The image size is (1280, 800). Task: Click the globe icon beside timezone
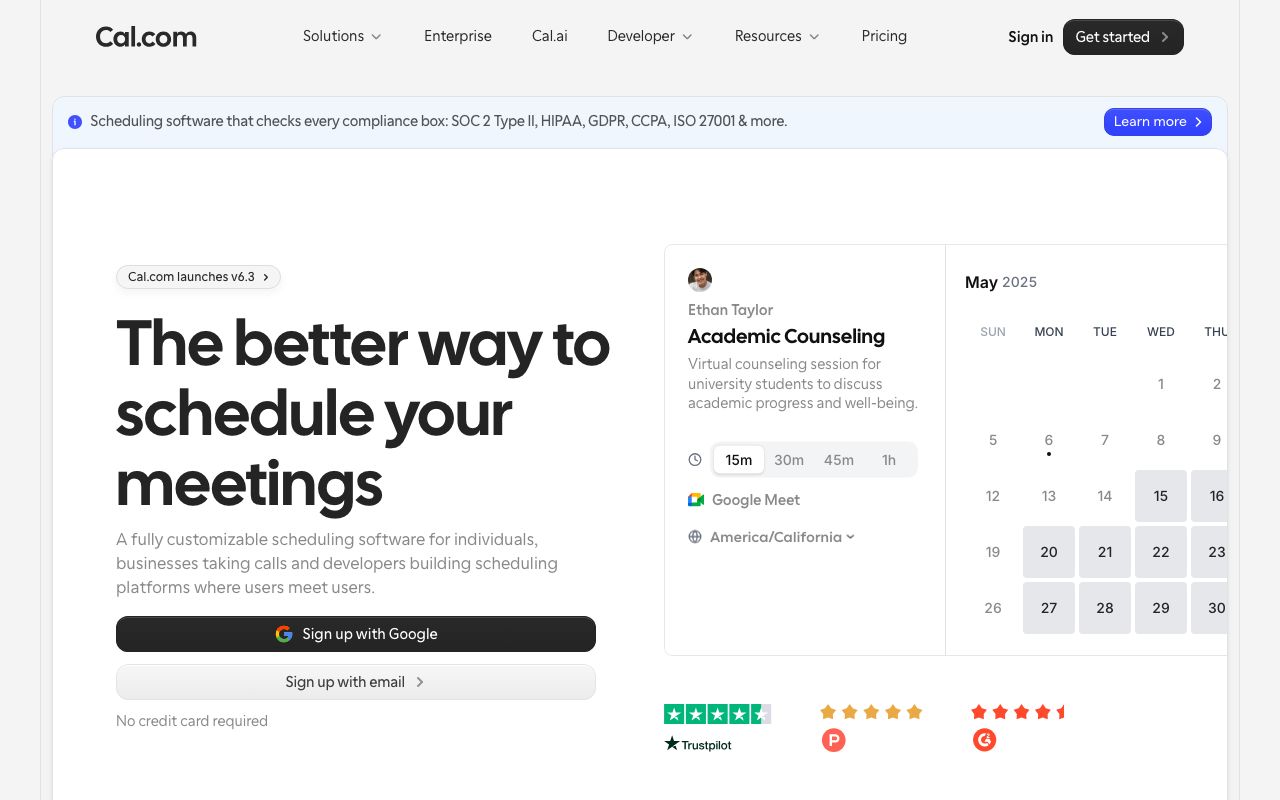(x=695, y=537)
